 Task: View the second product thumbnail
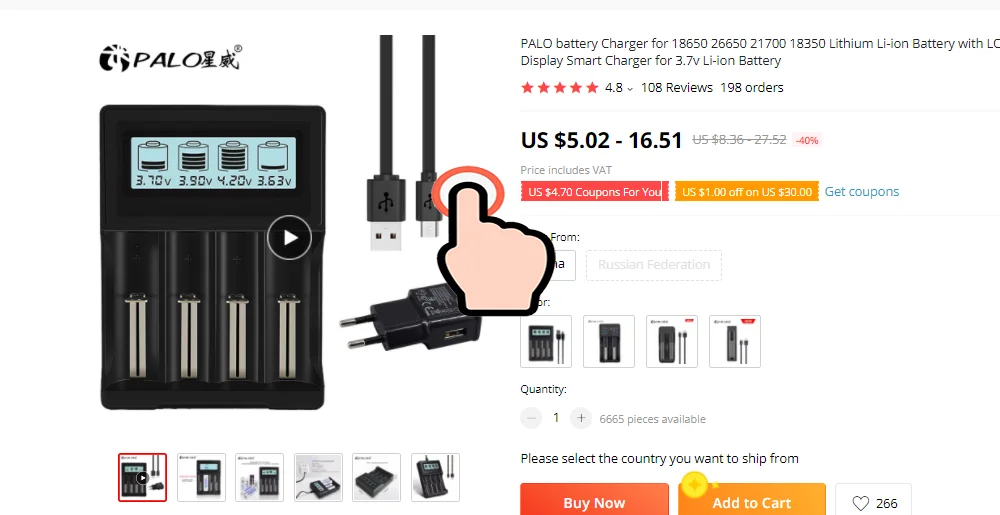[202, 477]
